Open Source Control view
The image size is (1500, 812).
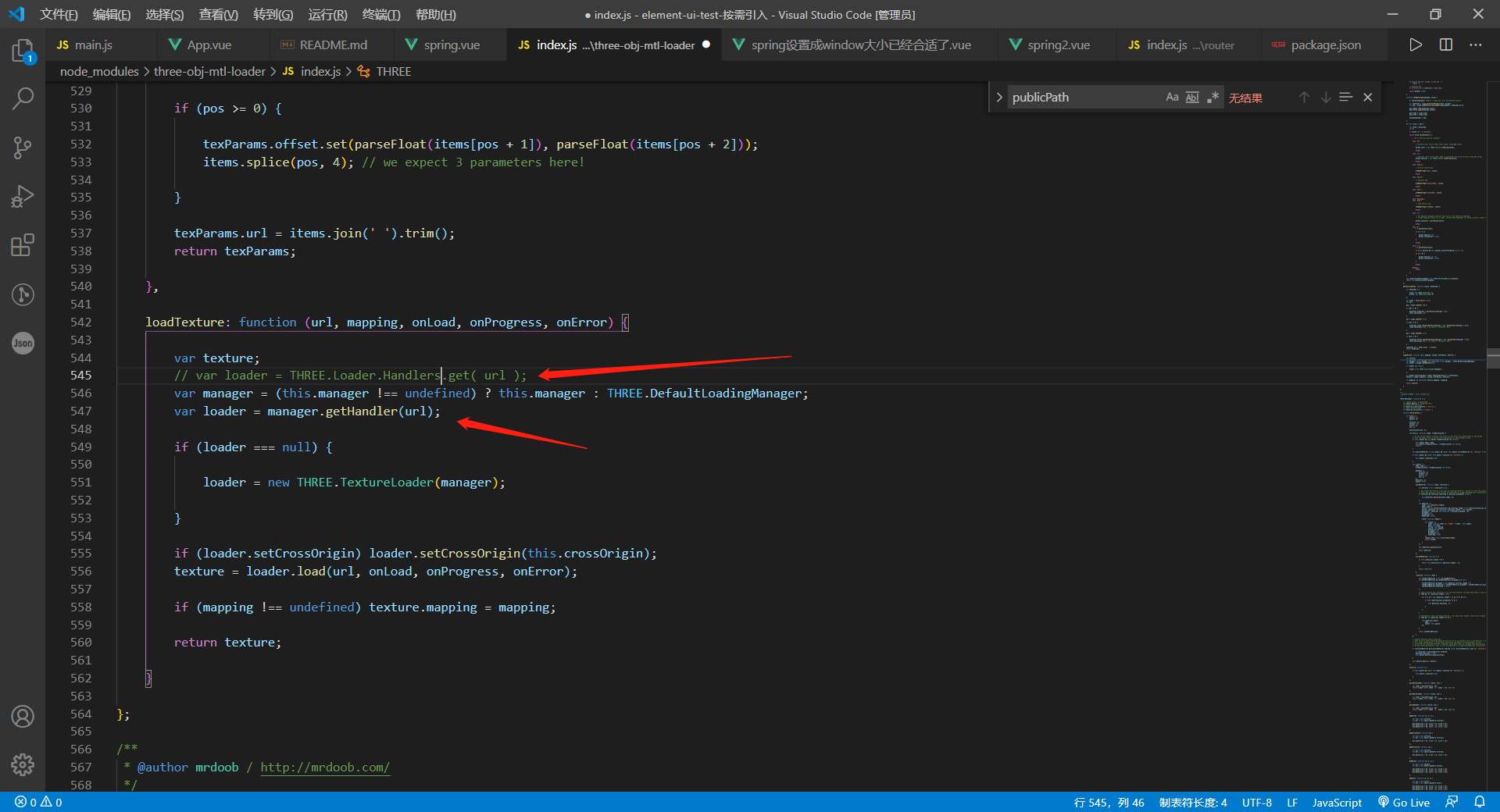[23, 148]
